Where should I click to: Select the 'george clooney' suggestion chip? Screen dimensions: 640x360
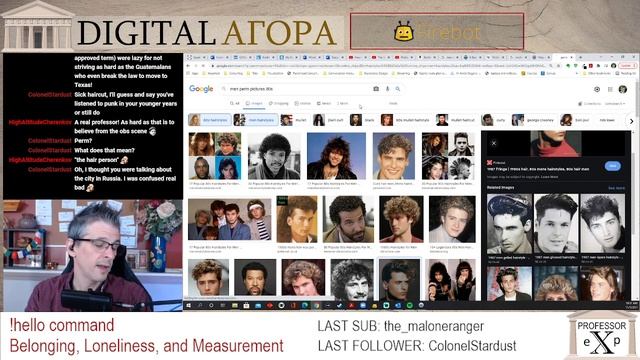534,120
